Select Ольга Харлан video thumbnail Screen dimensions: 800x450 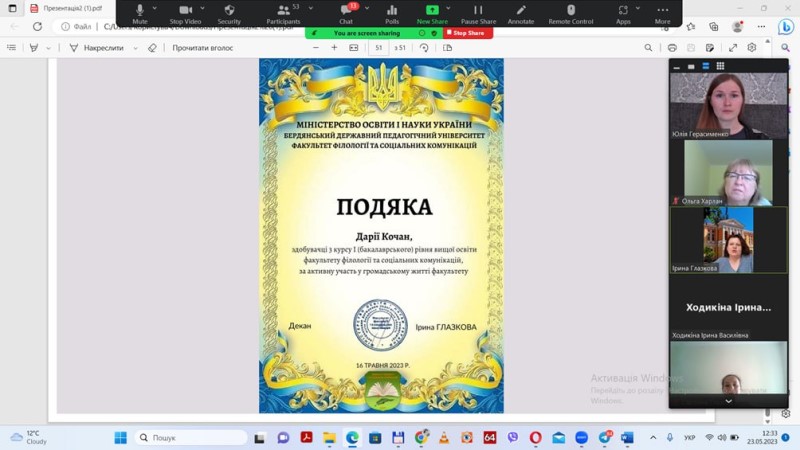(x=729, y=172)
